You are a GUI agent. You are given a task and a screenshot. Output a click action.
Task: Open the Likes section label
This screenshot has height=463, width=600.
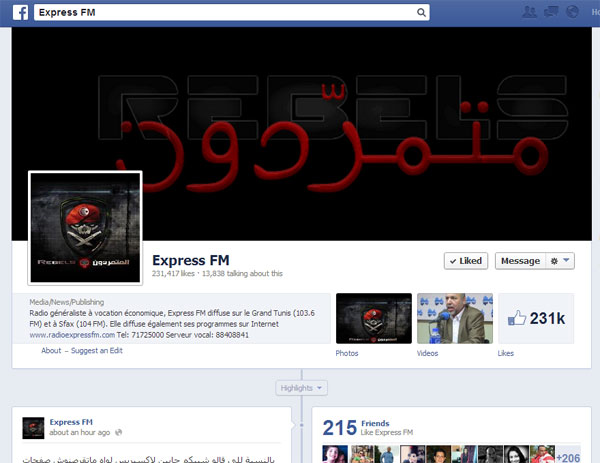505,353
